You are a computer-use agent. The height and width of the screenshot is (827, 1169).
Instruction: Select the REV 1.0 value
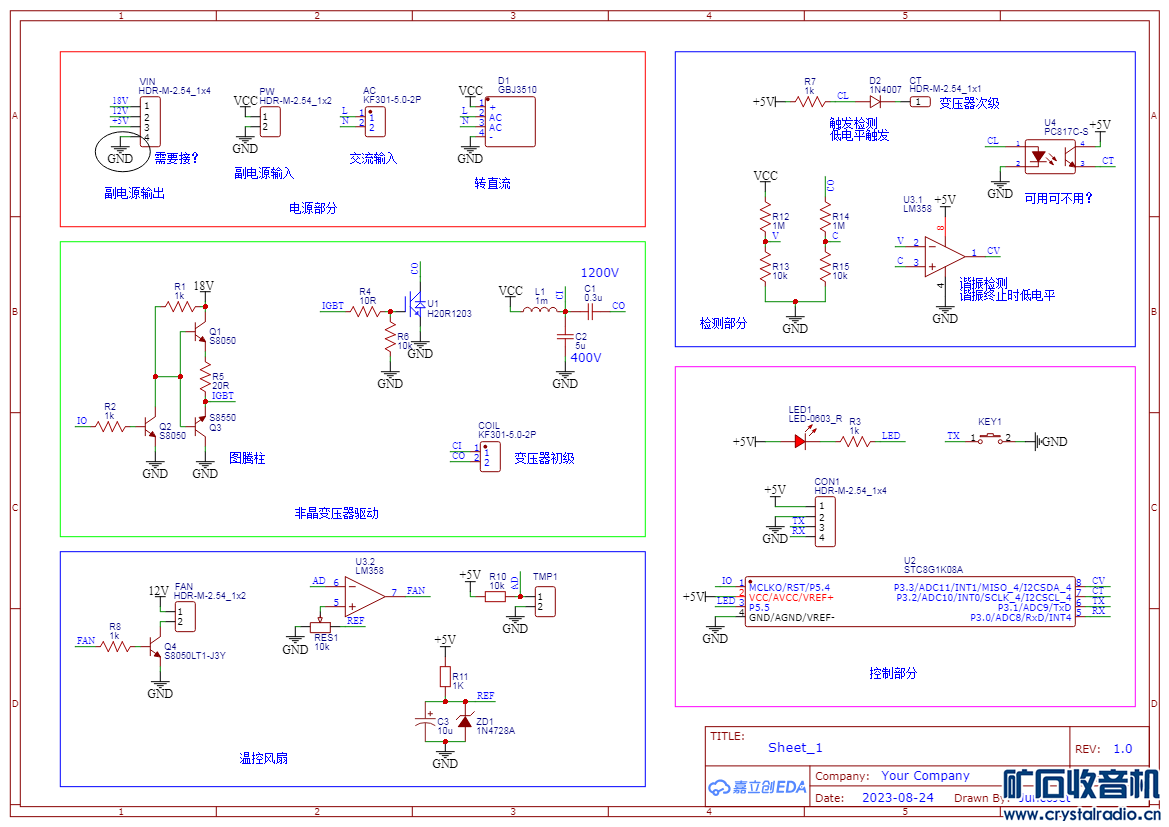1123,749
